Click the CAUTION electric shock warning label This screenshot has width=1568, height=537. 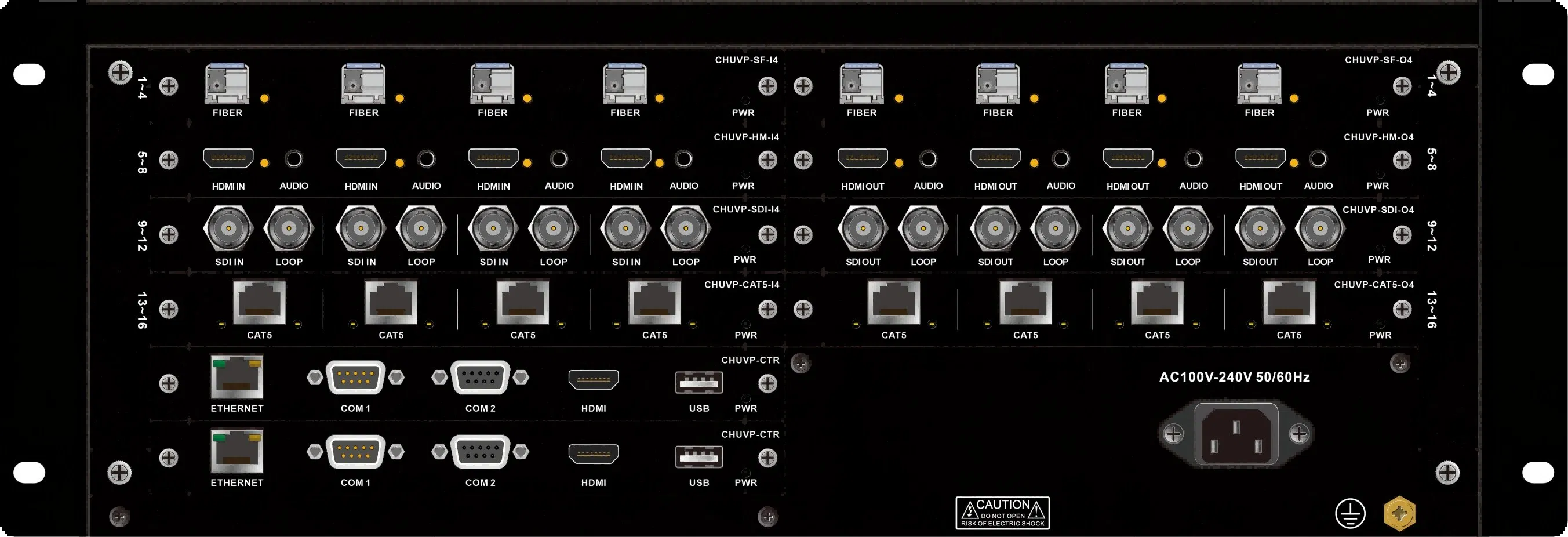coord(1002,513)
